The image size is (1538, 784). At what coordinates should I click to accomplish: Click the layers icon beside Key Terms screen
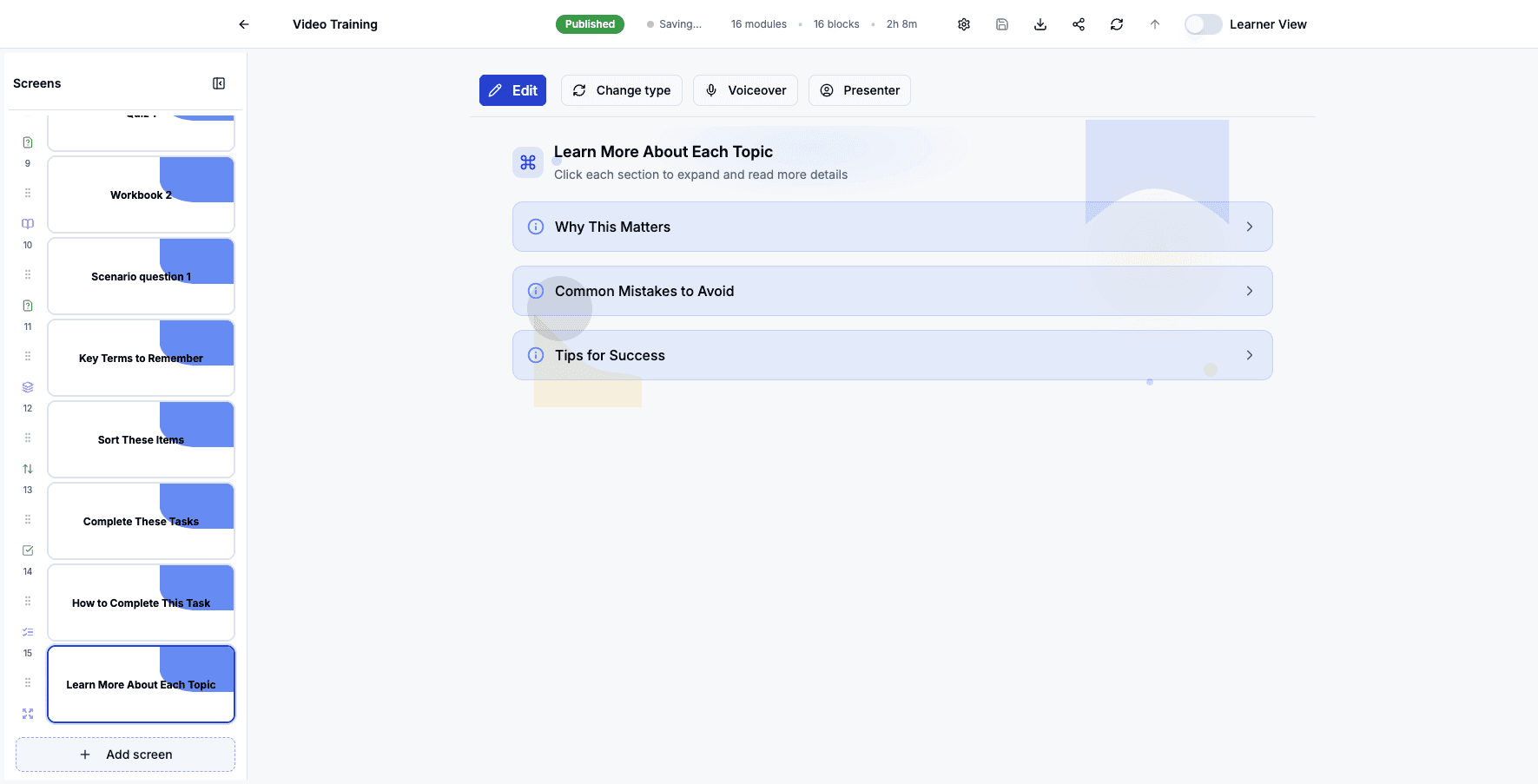(27, 386)
